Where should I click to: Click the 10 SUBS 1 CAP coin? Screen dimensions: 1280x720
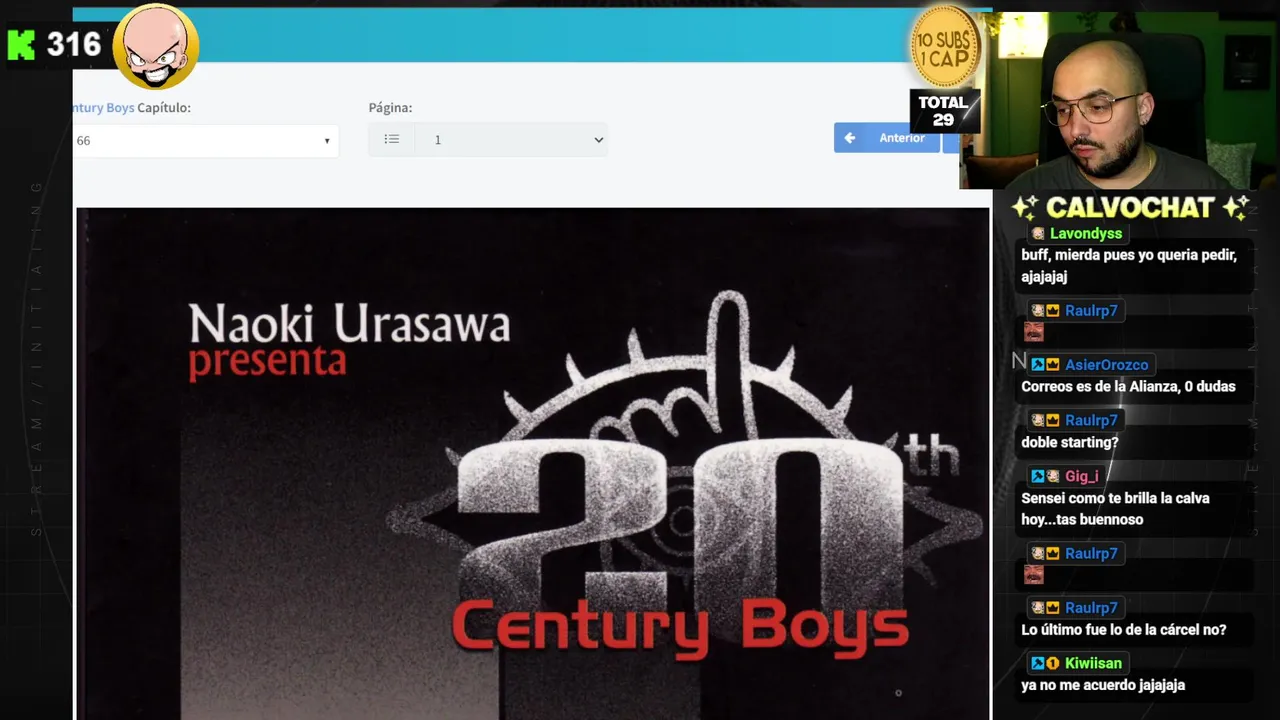point(944,47)
